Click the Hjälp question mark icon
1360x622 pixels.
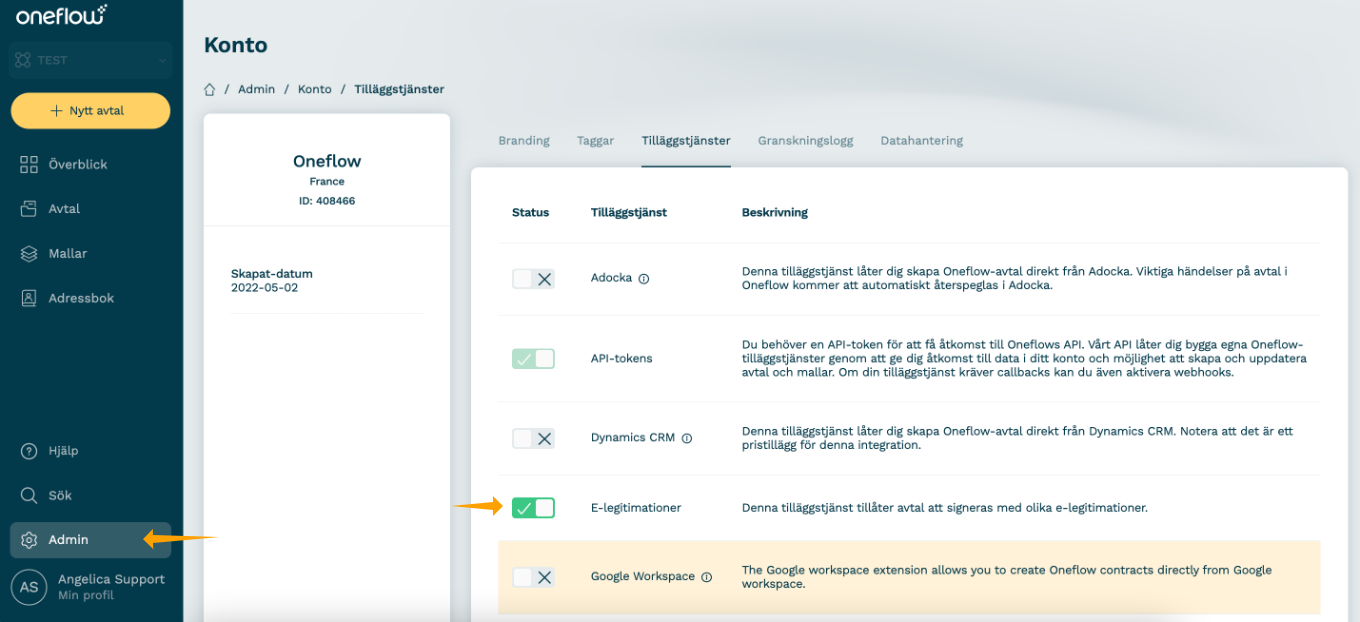[29, 451]
